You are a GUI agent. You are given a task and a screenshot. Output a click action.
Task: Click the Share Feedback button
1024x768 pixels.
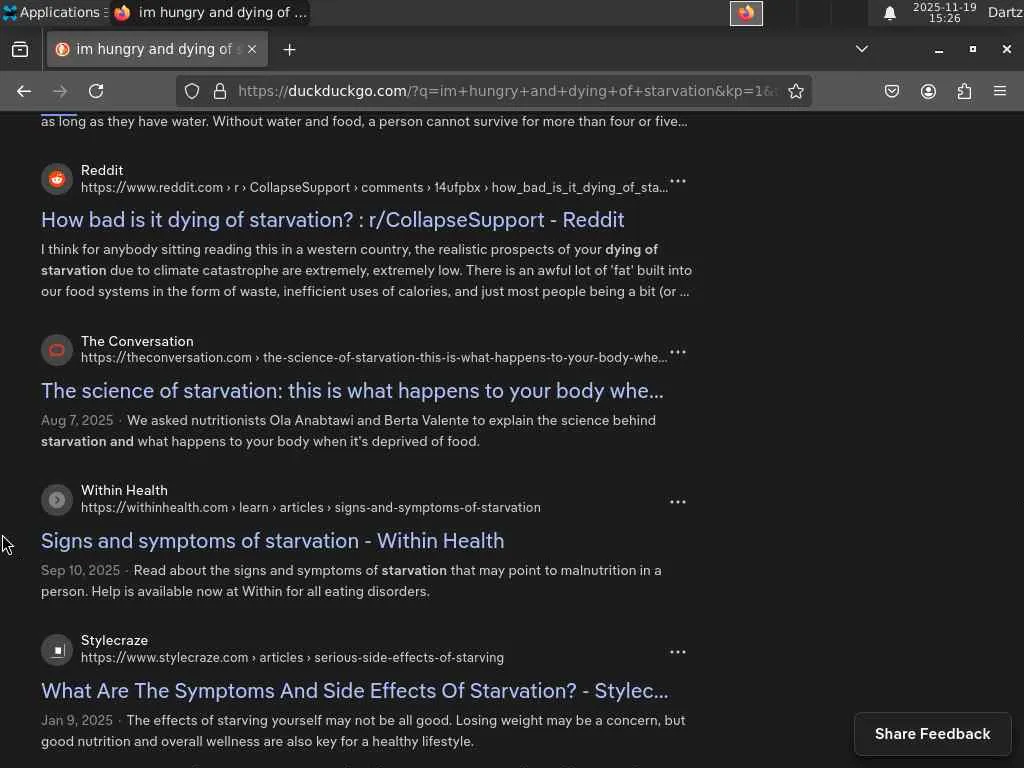pos(932,734)
